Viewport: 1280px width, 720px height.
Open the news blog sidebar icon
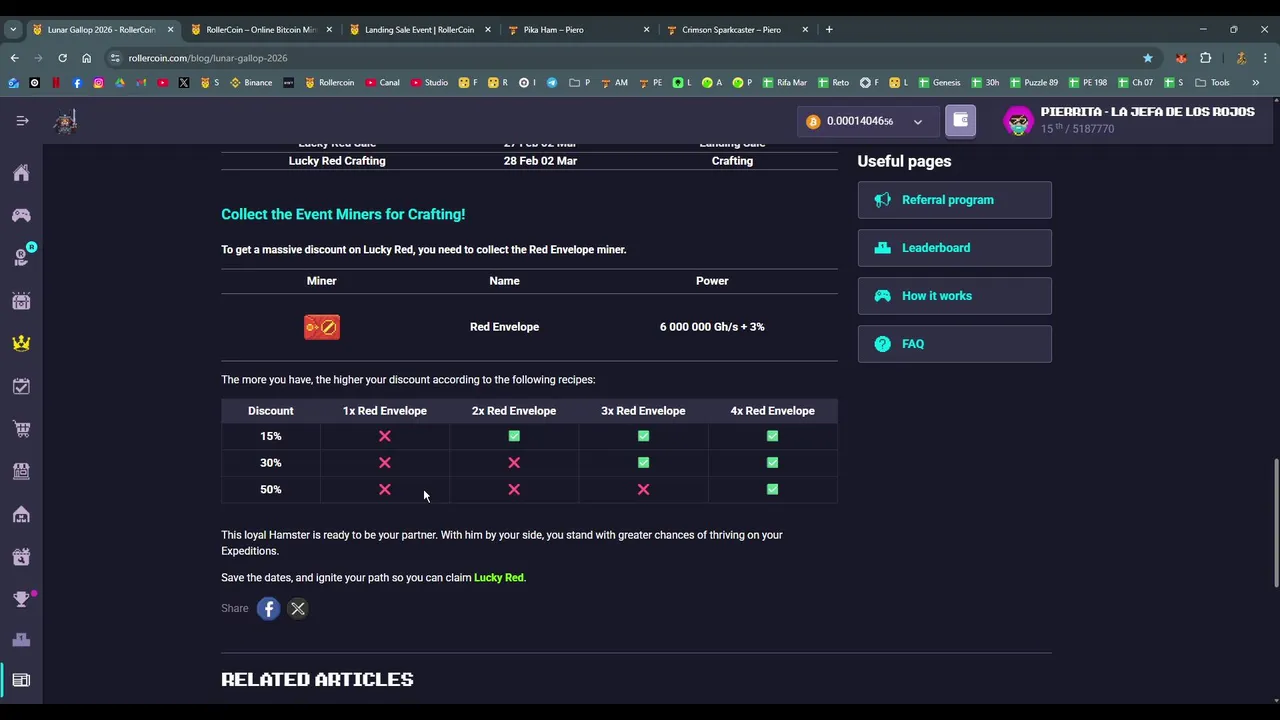pyautogui.click(x=21, y=680)
